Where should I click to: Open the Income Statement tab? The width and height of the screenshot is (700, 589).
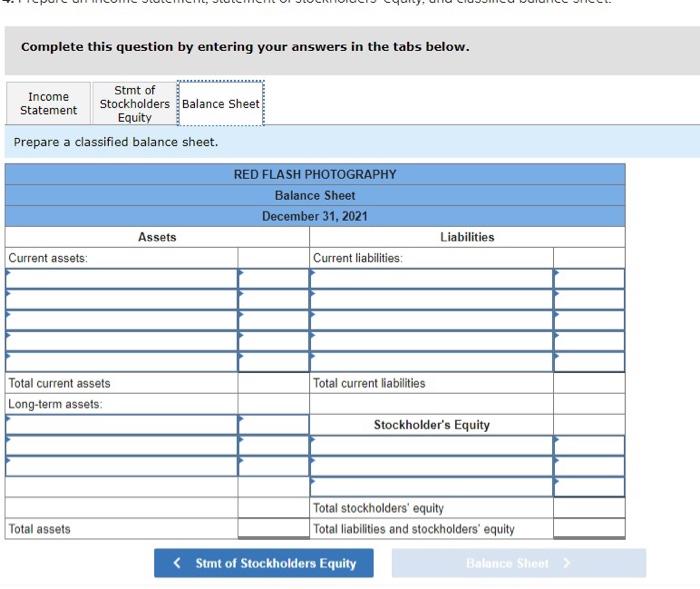pos(48,103)
